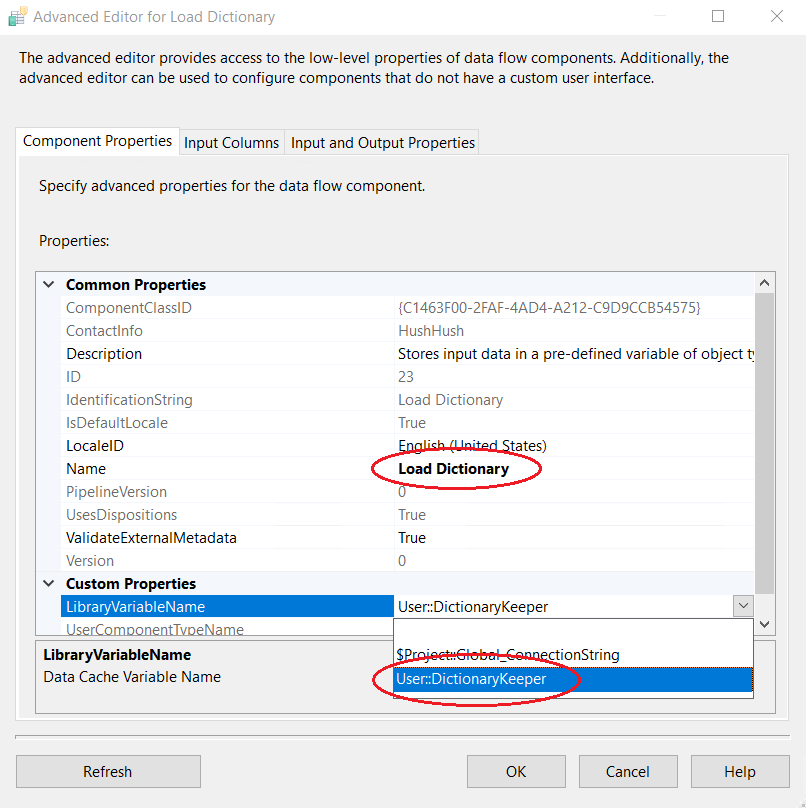Select the Description property row
Viewport: 806px width, 808px height.
point(104,354)
